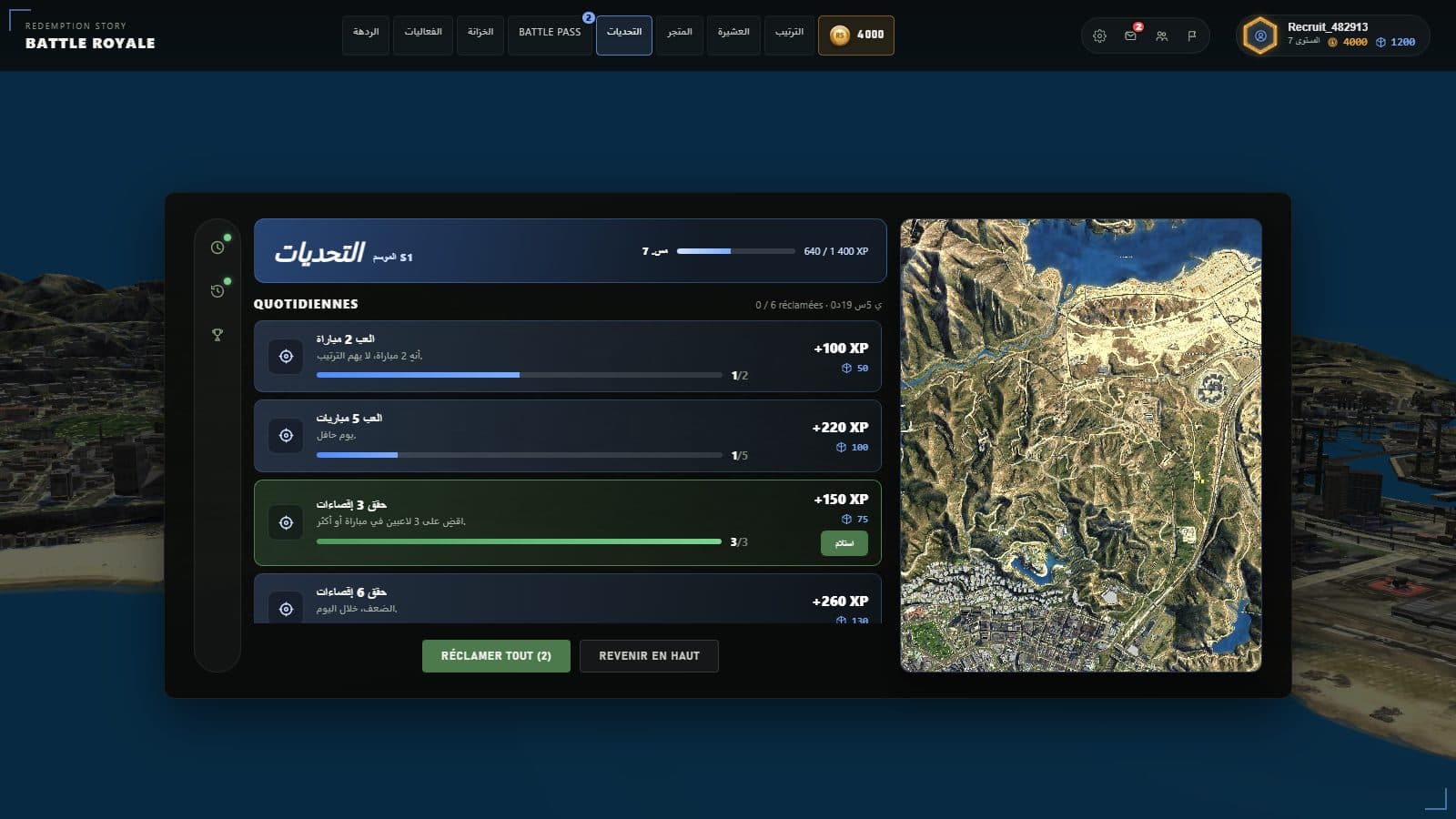Claim the +150 XP reward with green button
This screenshot has height=819, width=1456.
click(844, 543)
